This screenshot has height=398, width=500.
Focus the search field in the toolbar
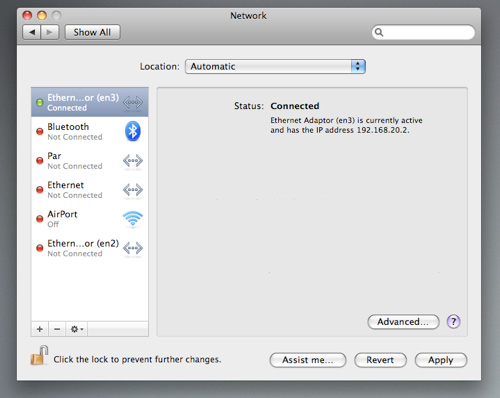point(423,32)
